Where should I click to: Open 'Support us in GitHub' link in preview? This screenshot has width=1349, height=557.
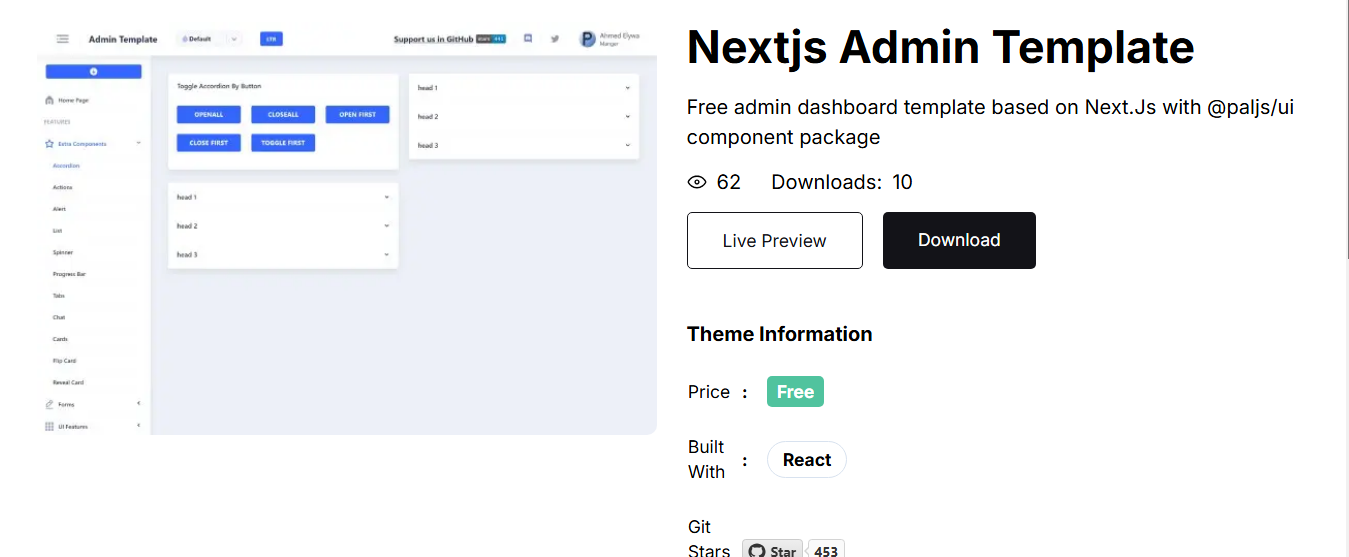click(433, 39)
